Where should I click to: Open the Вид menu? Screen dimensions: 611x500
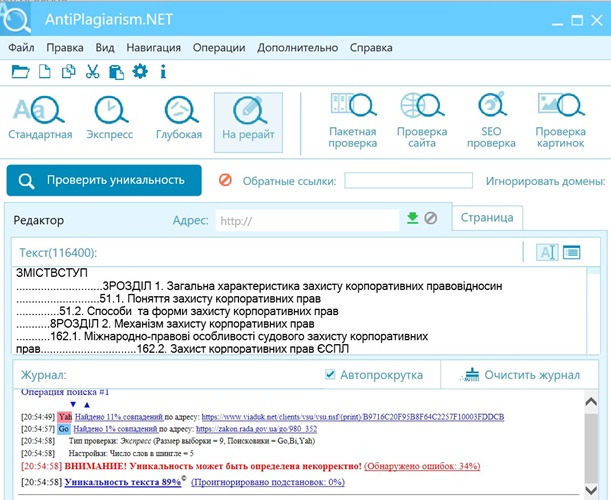point(105,48)
